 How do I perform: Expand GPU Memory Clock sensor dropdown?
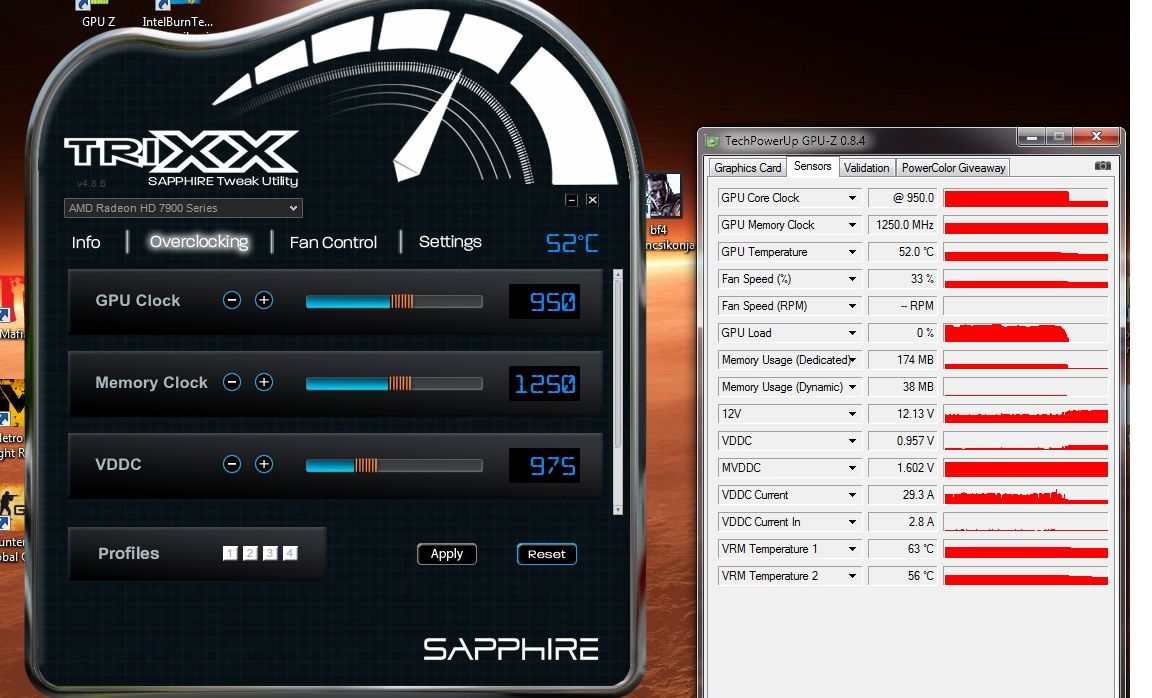pyautogui.click(x=852, y=225)
